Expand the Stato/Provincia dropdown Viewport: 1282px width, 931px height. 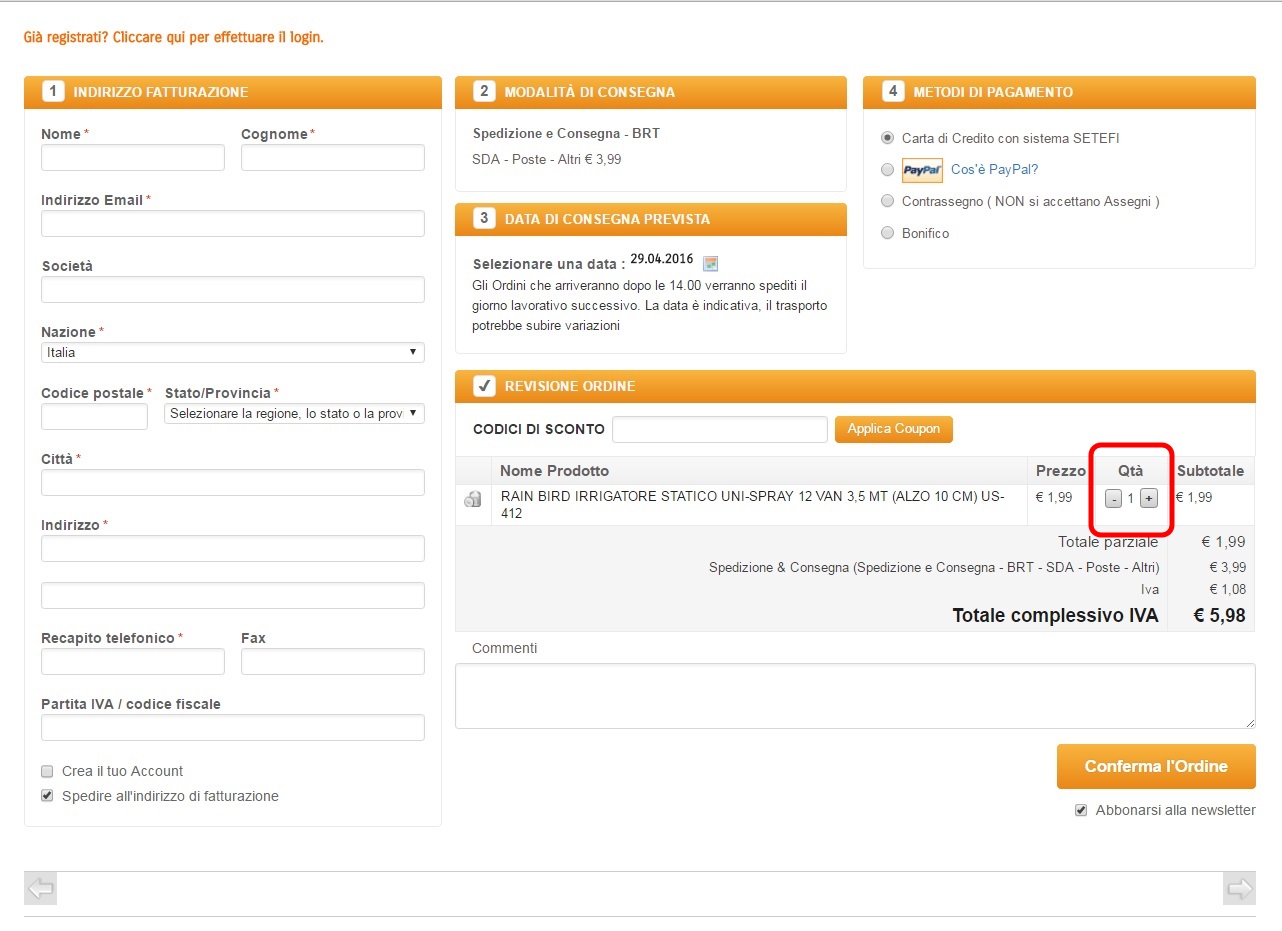tap(294, 414)
